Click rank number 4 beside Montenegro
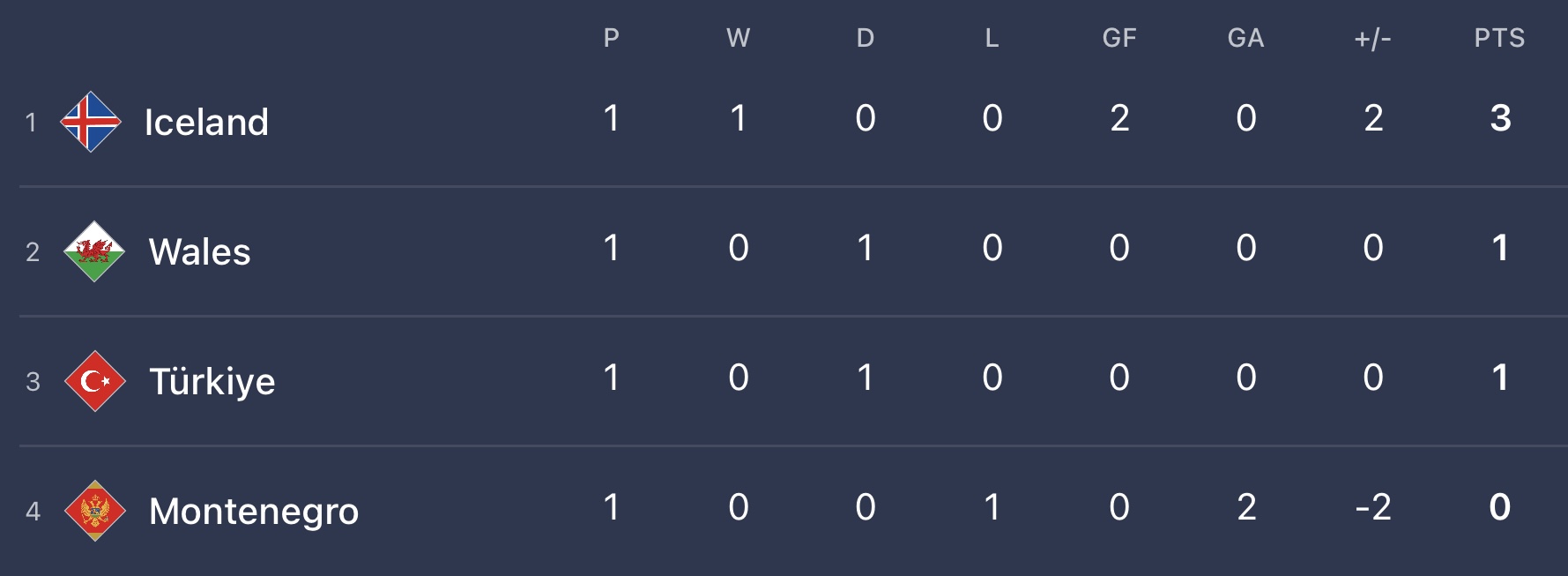The image size is (1568, 576). (33, 511)
